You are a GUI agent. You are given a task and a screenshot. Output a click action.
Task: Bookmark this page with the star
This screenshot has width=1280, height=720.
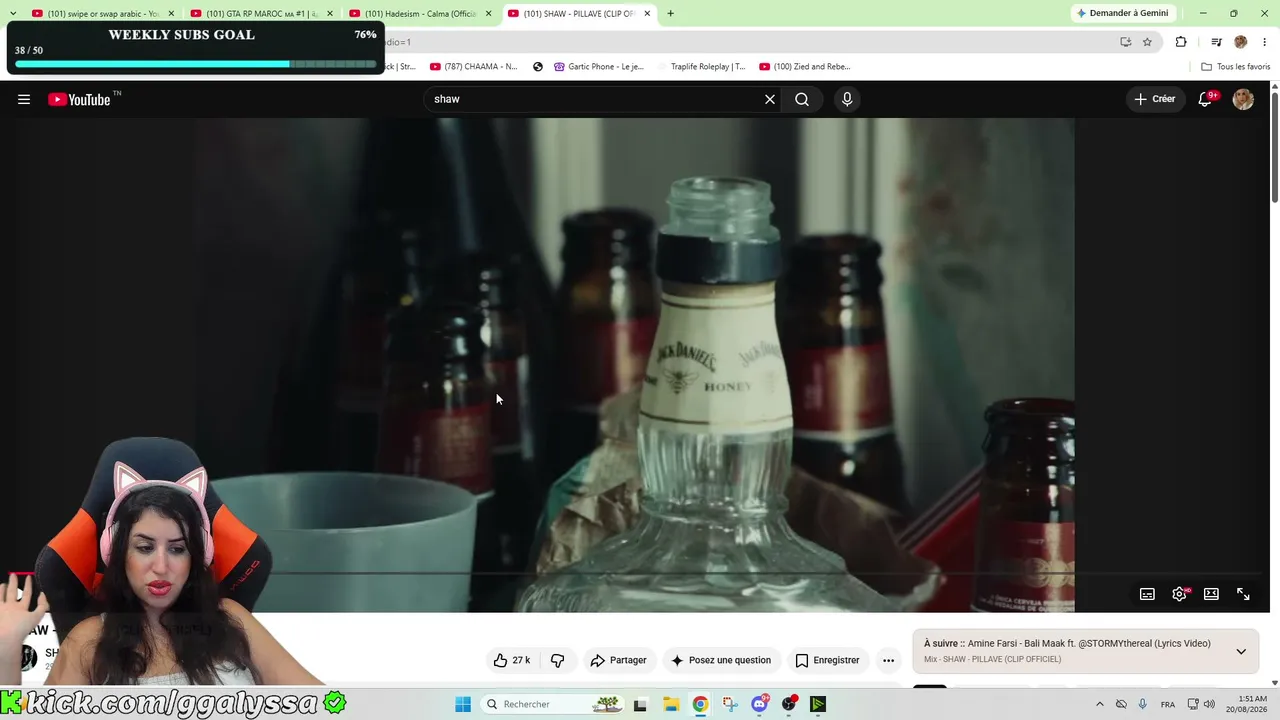1147,42
